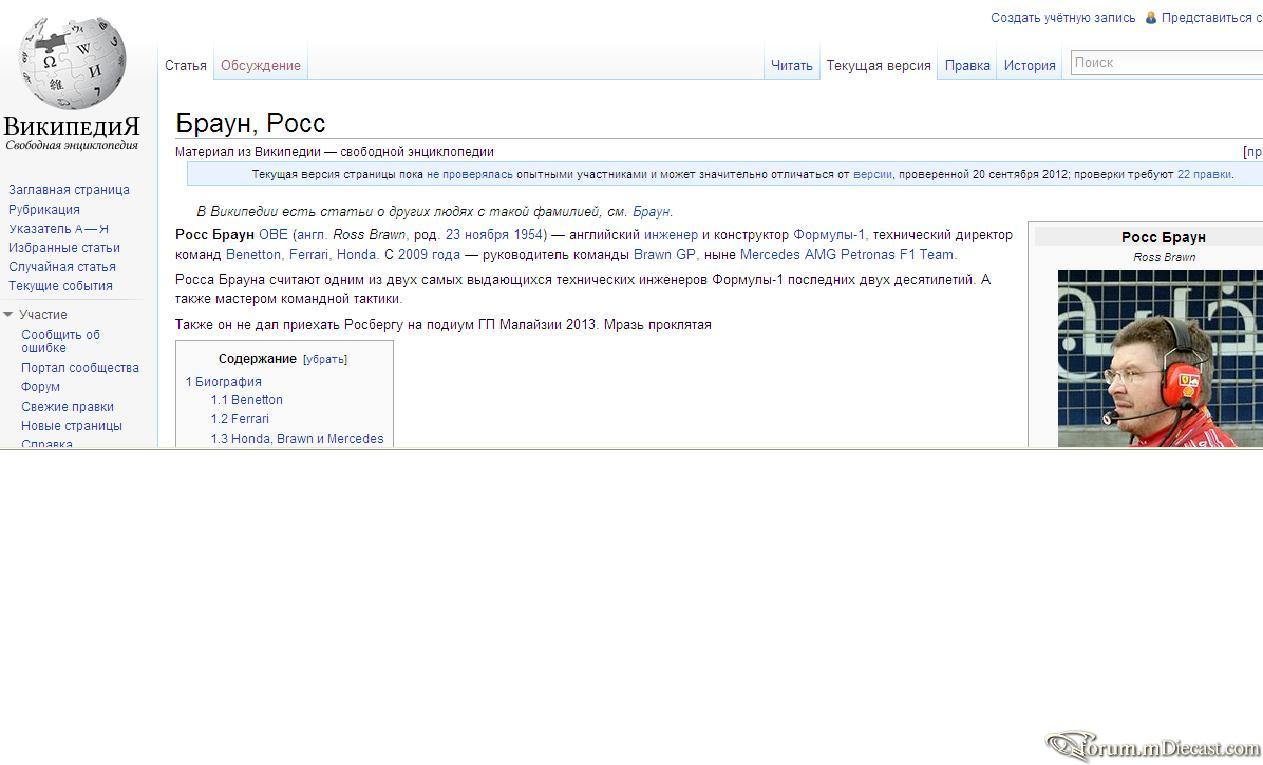The width and height of the screenshot is (1263, 765).
Task: Open Новые страницы link
Action: point(71,426)
